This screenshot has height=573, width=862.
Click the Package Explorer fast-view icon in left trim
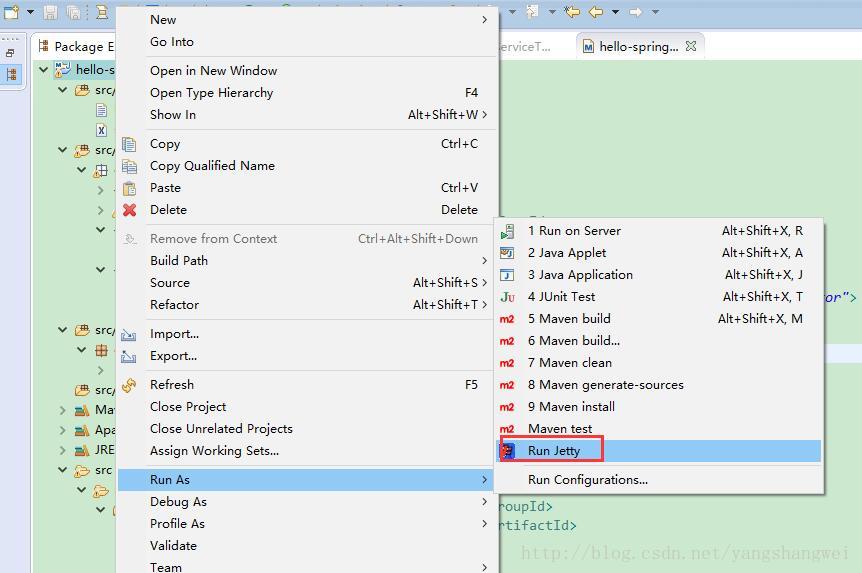[x=12, y=74]
